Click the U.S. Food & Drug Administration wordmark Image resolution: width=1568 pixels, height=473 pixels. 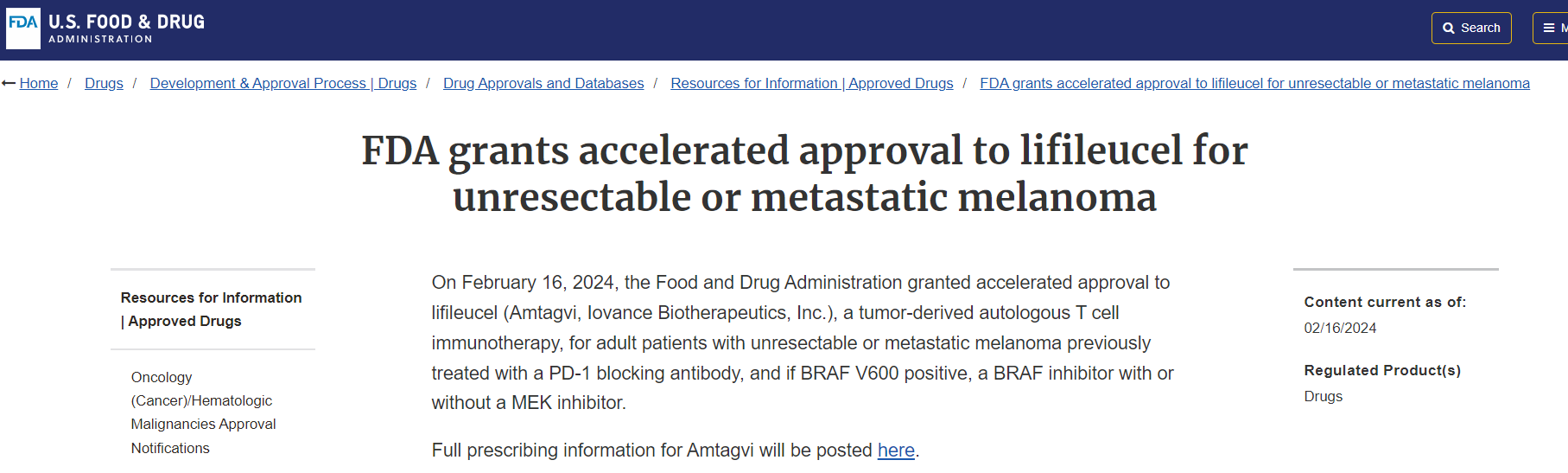(126, 29)
